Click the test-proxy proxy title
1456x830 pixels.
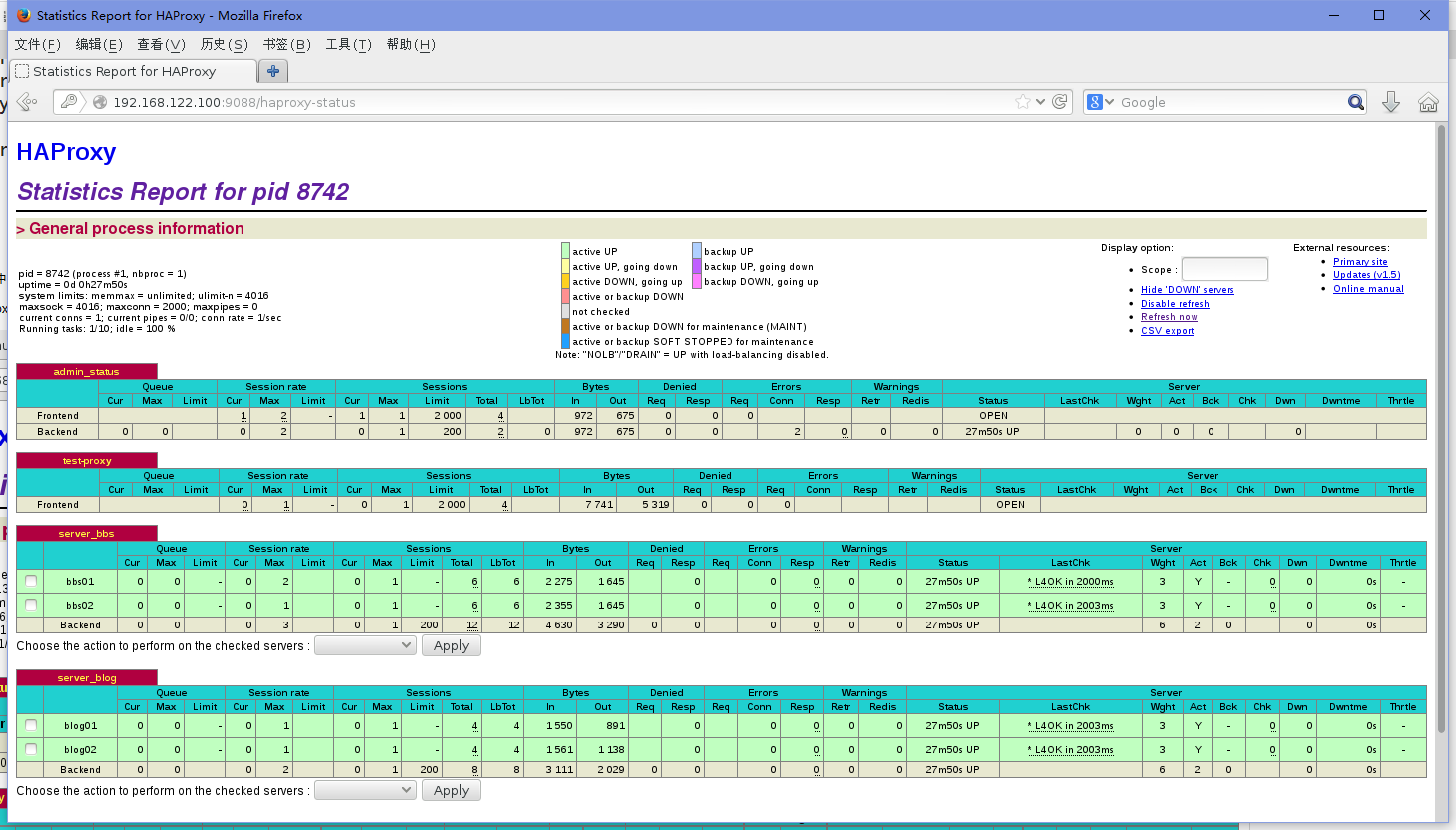pos(86,461)
